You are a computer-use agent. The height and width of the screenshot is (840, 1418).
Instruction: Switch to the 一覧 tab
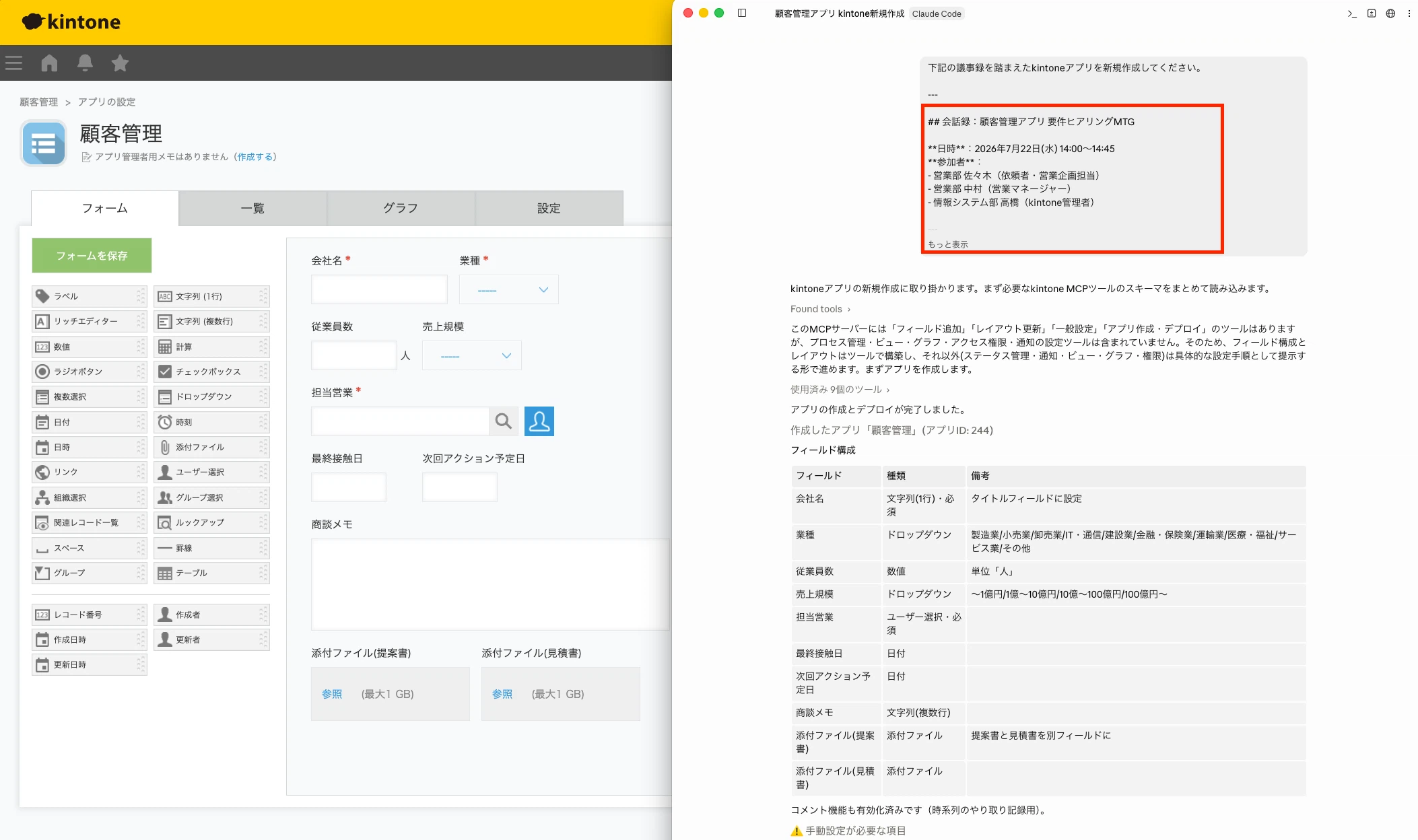pyautogui.click(x=252, y=208)
